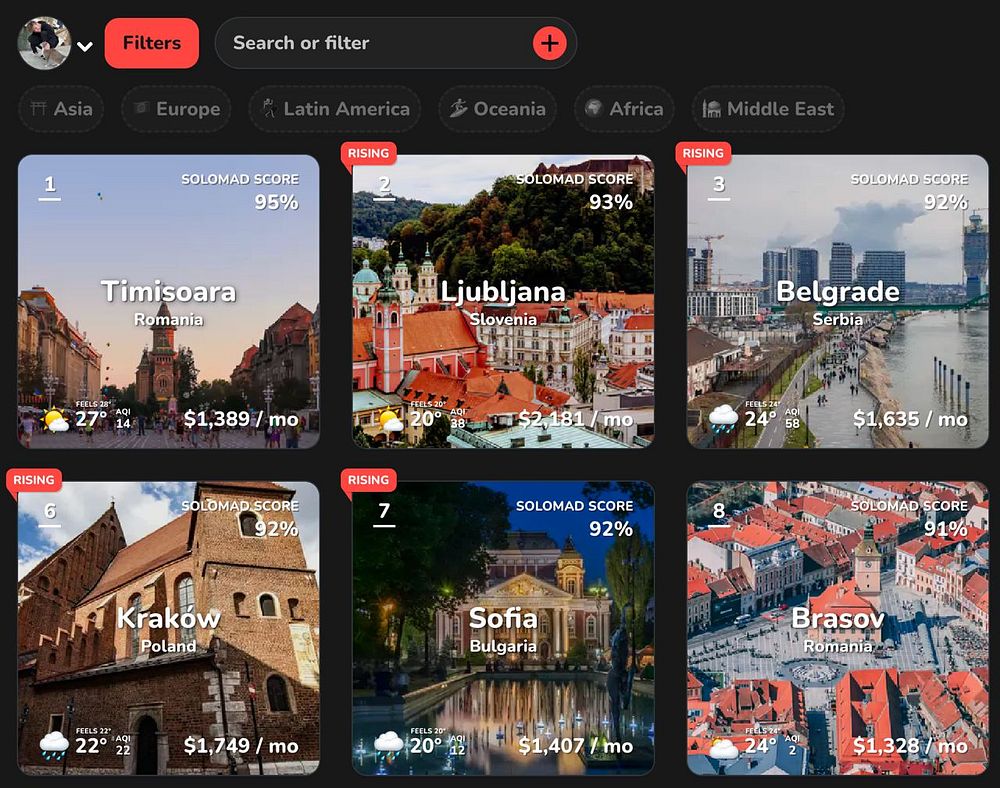This screenshot has width=1000, height=788.
Task: Open the Brasov city card
Action: [837, 628]
